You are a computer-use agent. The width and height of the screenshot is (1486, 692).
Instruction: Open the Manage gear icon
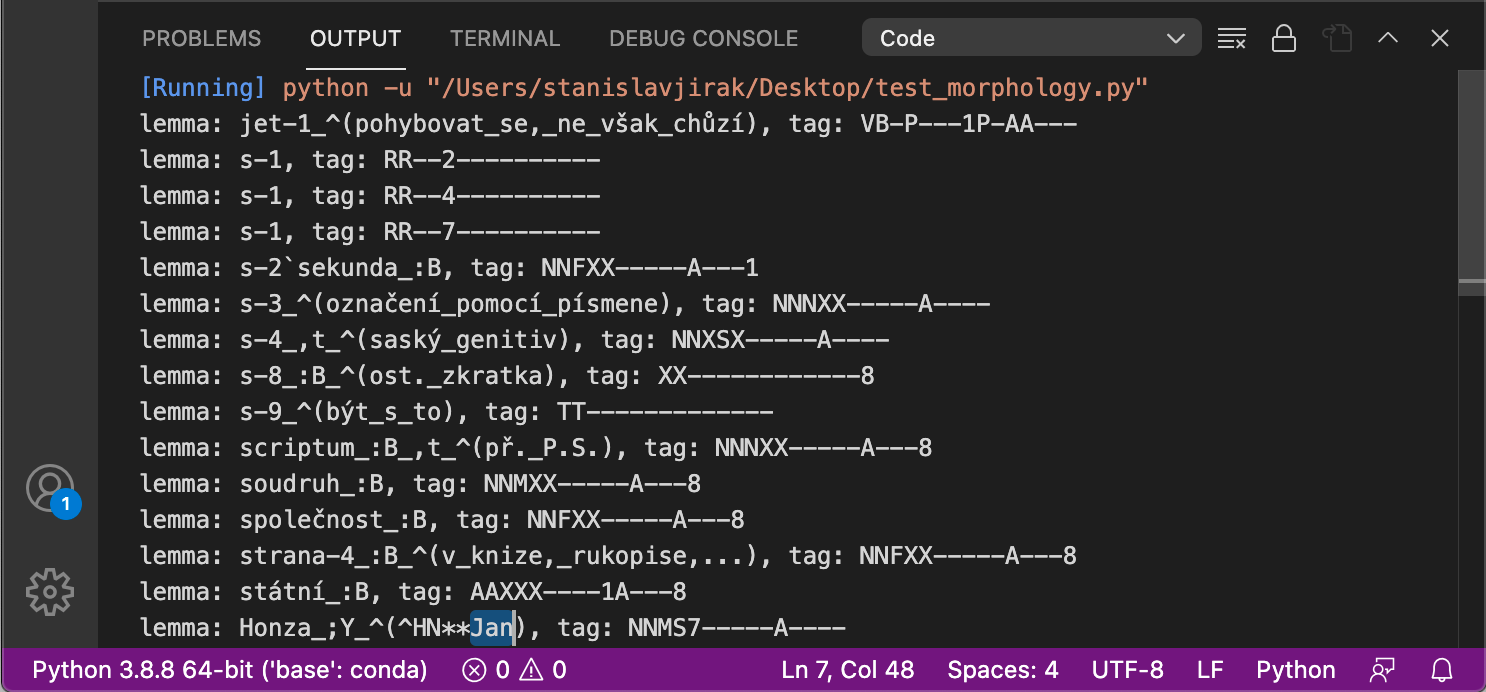coord(49,592)
